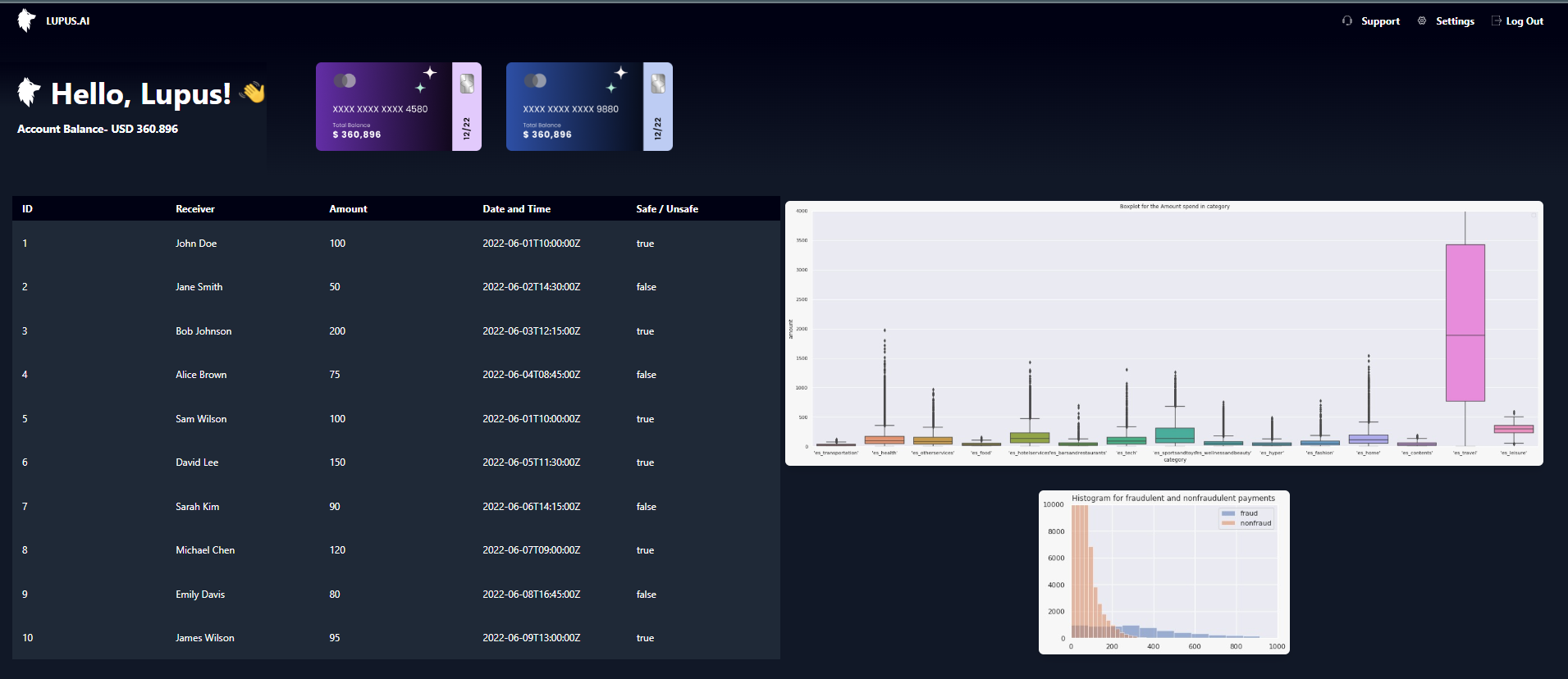Click the Date and Time column header

click(516, 209)
